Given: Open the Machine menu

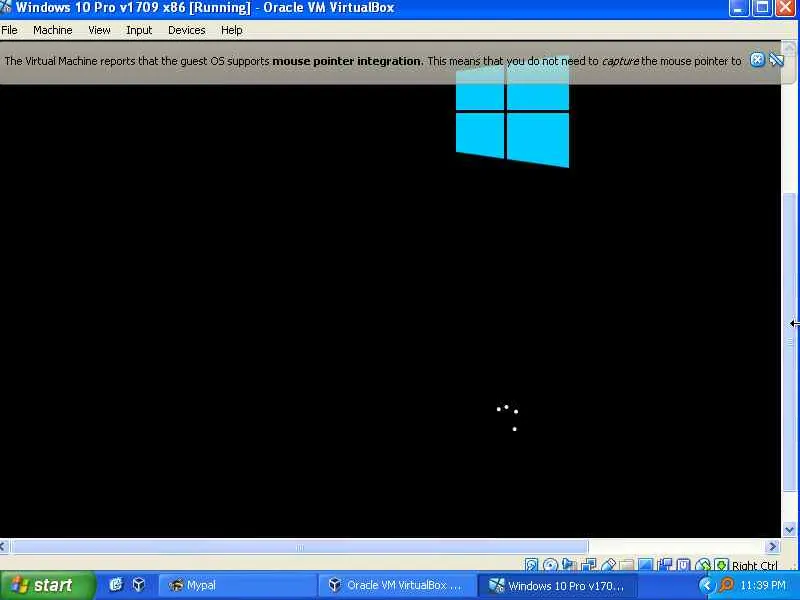Looking at the screenshot, I should [x=53, y=30].
